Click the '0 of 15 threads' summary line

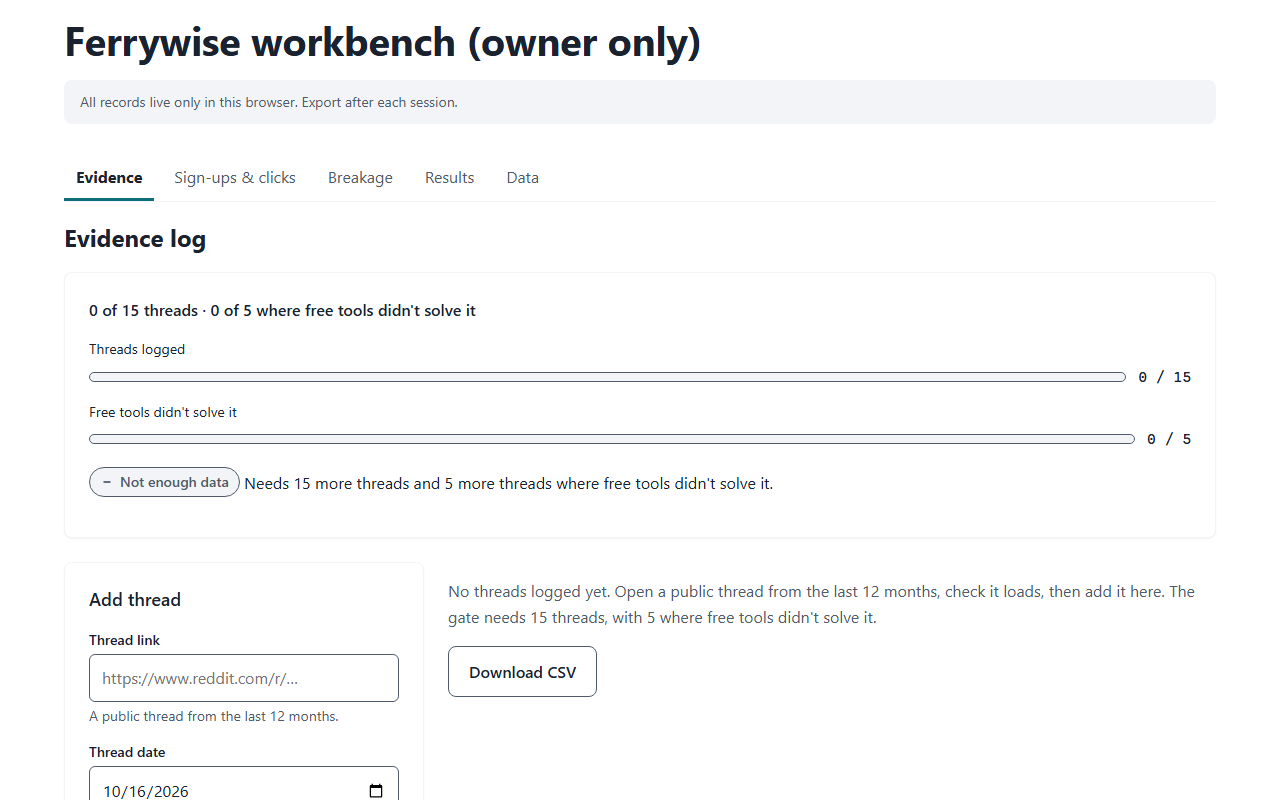pos(282,311)
